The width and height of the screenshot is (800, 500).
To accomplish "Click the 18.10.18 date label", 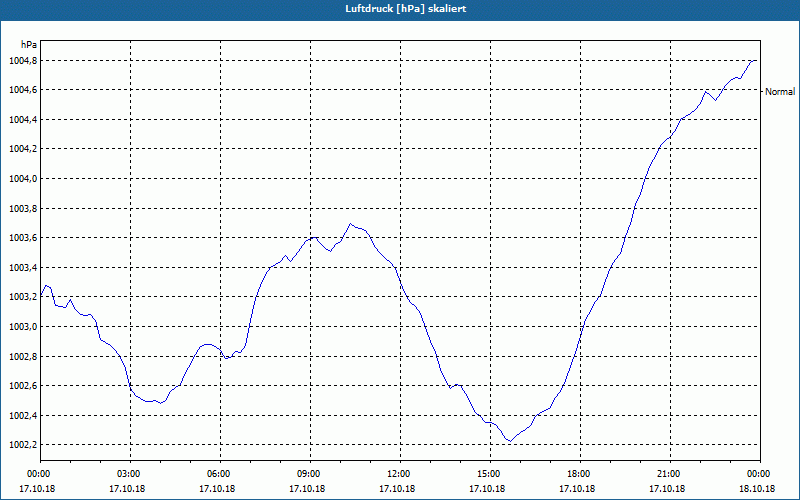I will click(757, 489).
